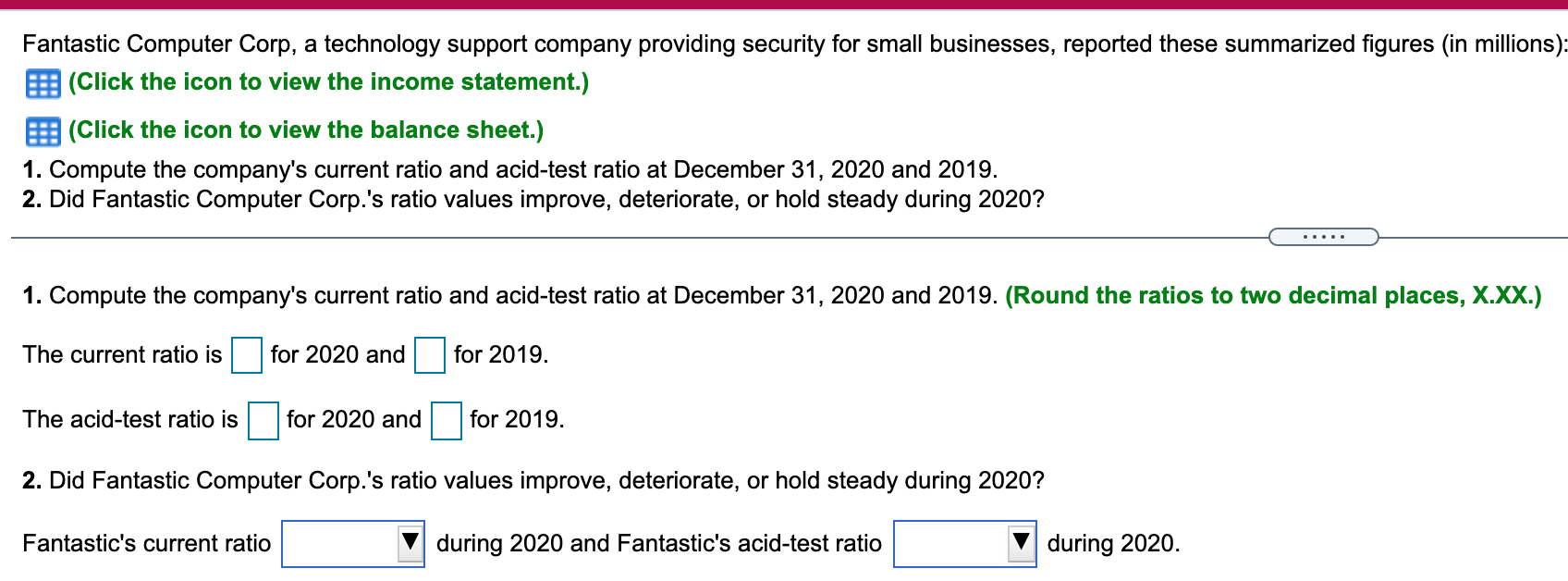Open the dropdown for Fantastic's current ratio trend
Screen dimensions: 1568x581
point(352,544)
